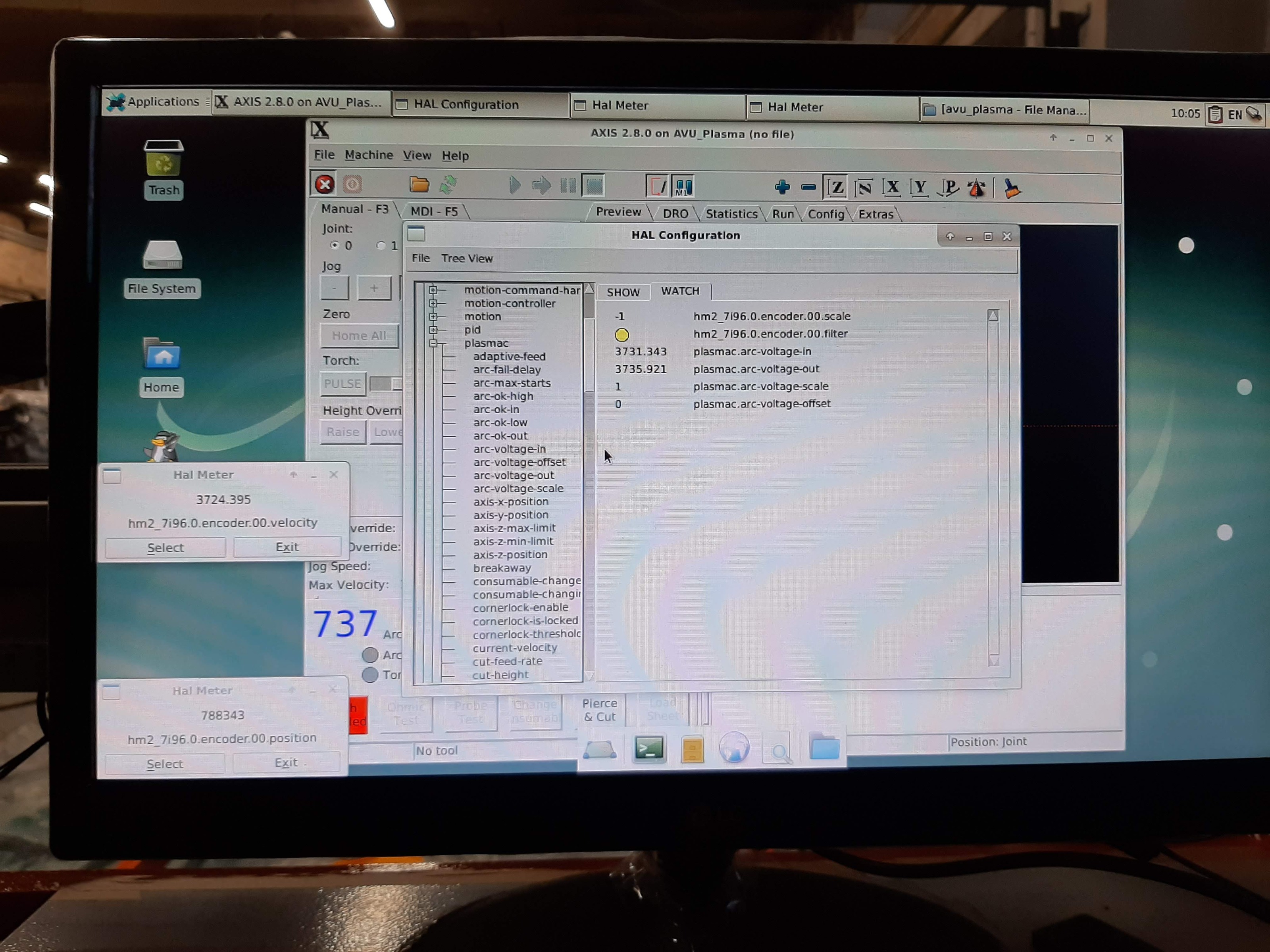Open the Machine menu in AXIS
1270x952 pixels.
coord(369,155)
